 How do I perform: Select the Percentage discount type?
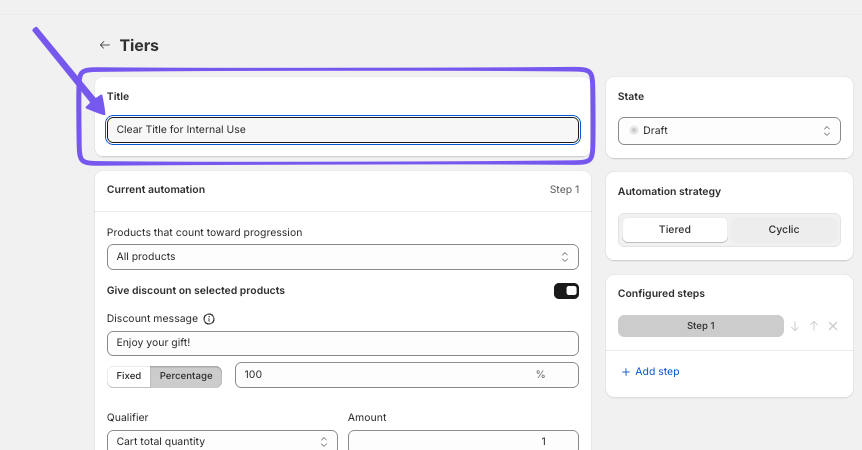186,376
